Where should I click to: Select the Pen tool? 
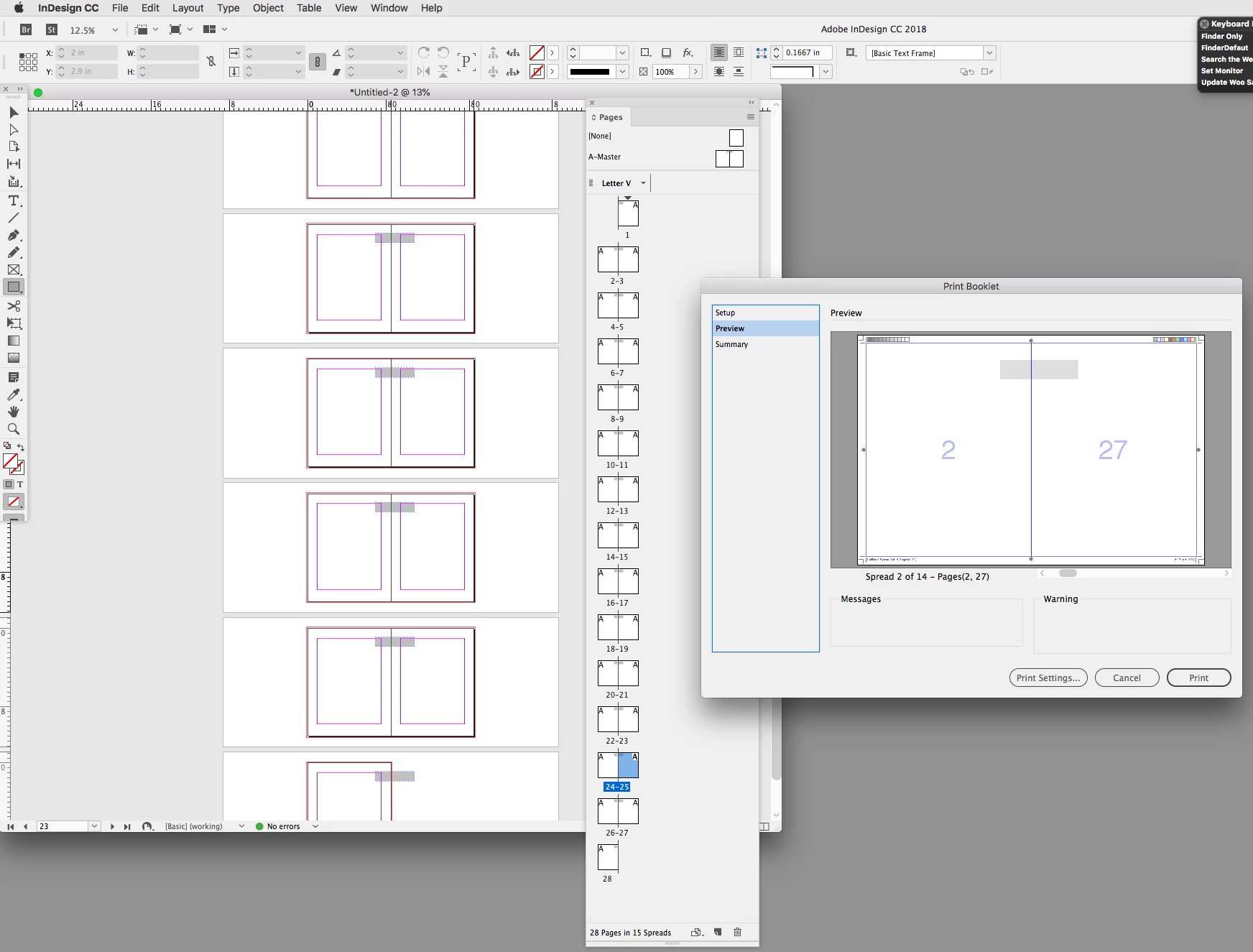click(x=14, y=235)
